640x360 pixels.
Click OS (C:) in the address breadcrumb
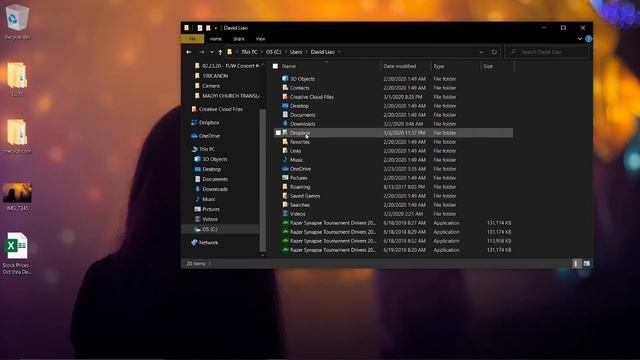click(273, 52)
